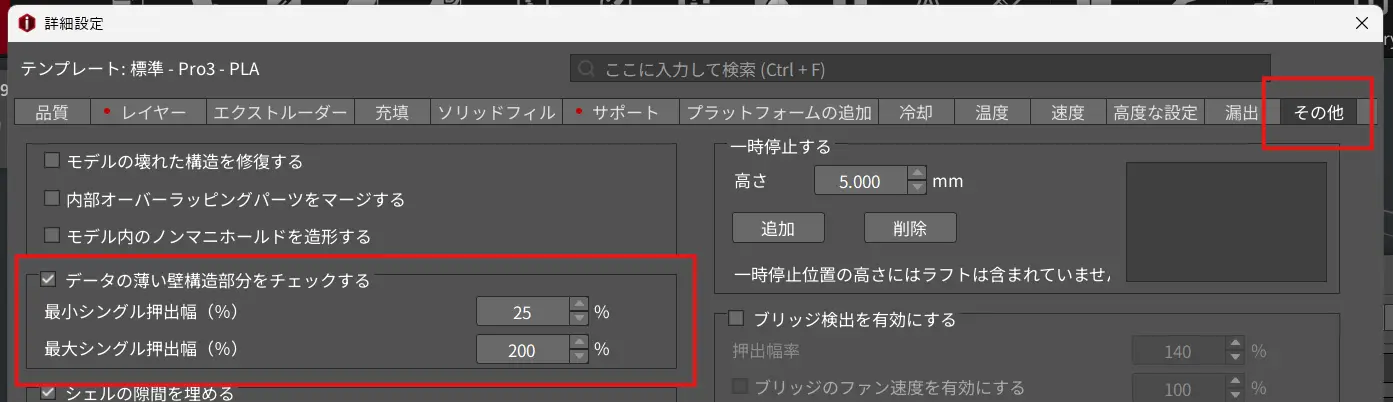Check モデル内のノンマニホールドを造形する option
1393x402 pixels.
(x=52, y=237)
